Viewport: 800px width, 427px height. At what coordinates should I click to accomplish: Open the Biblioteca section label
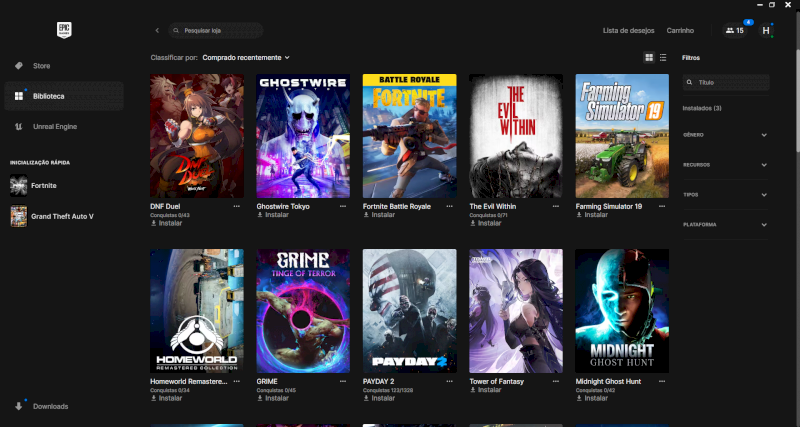48,96
